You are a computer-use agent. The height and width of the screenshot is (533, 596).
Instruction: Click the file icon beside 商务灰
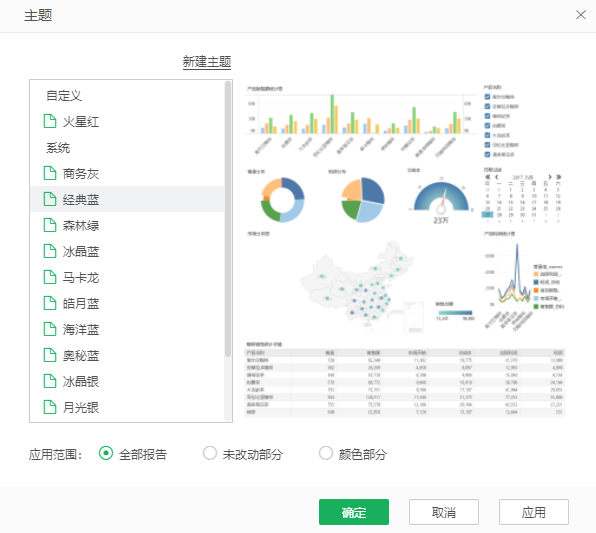coord(50,173)
